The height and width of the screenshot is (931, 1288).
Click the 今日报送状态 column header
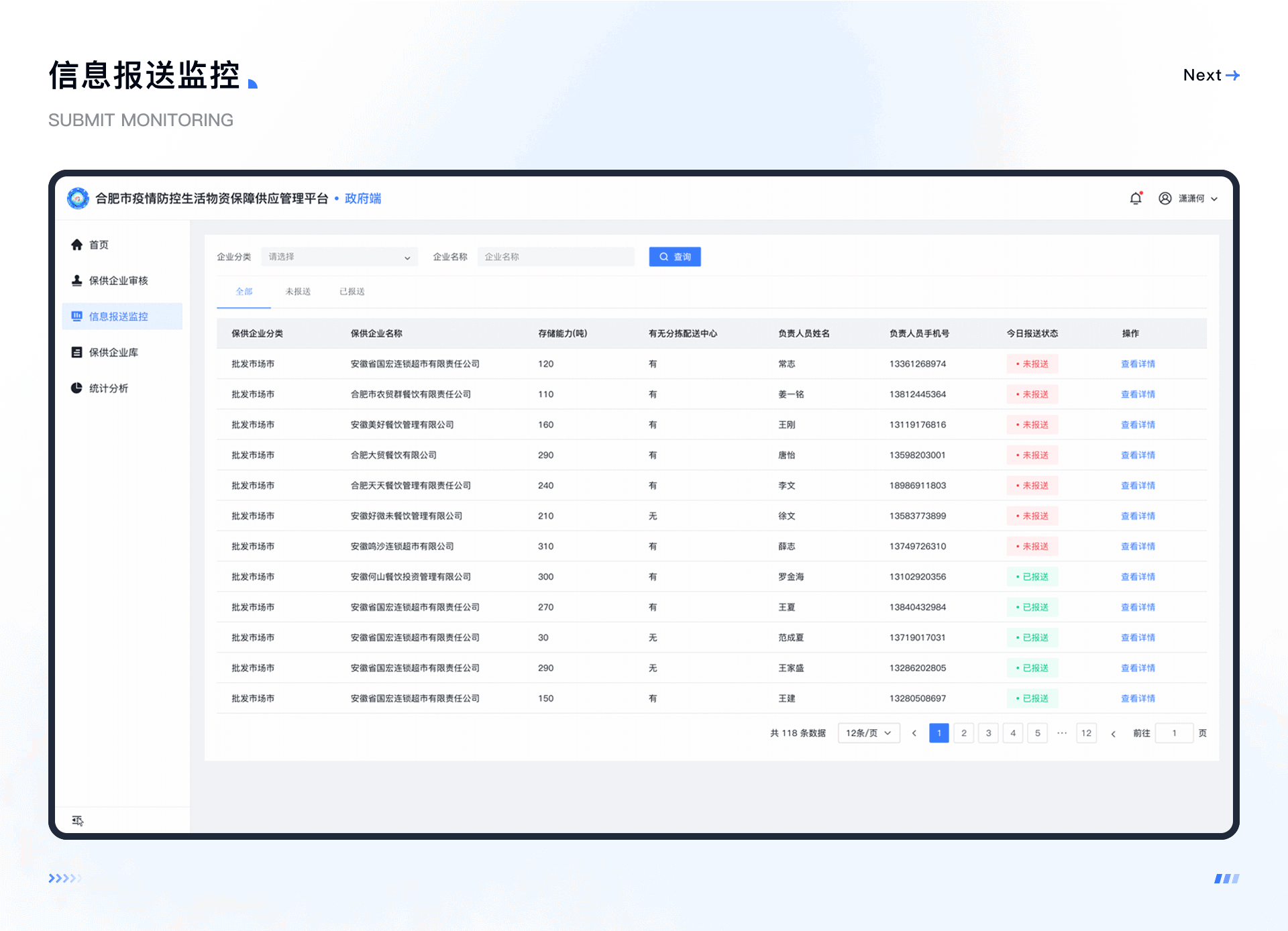(1032, 333)
